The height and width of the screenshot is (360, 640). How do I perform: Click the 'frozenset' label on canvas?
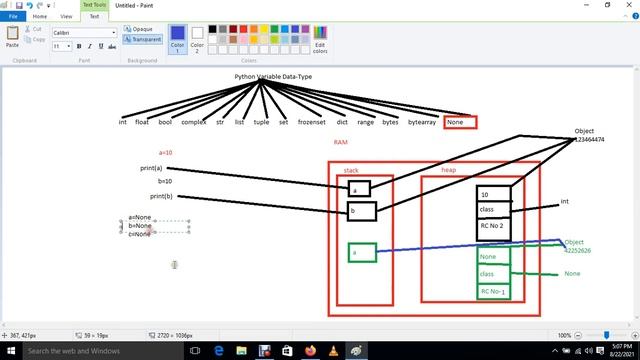tap(311, 122)
